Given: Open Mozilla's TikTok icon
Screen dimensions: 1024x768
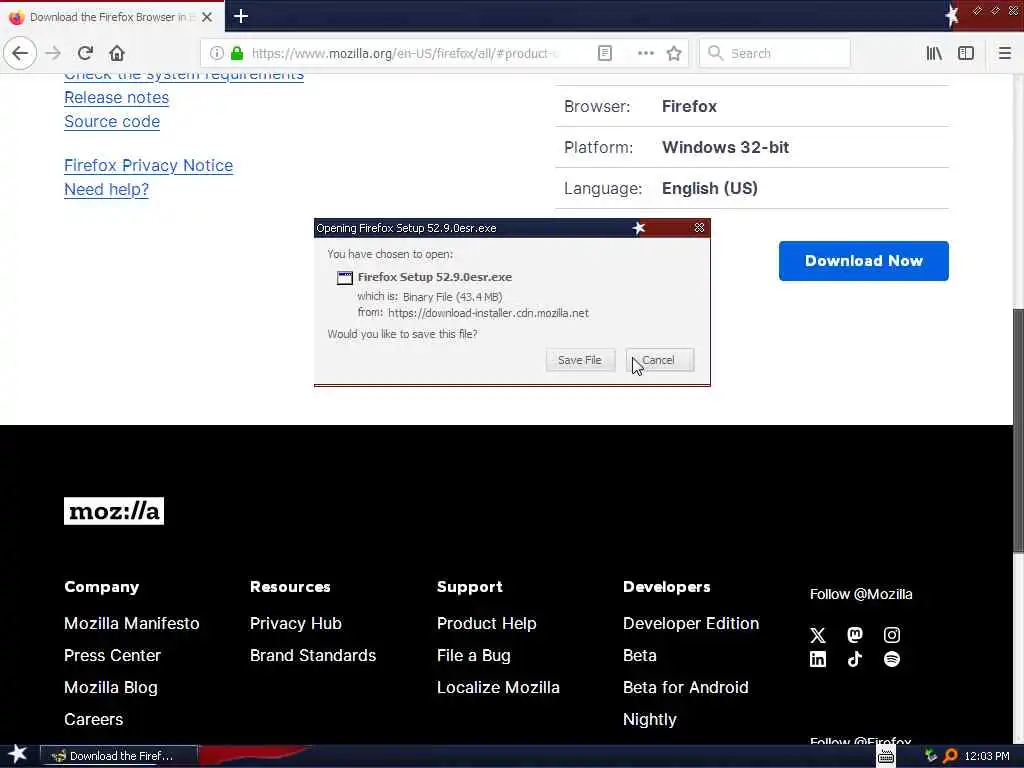Looking at the screenshot, I should pyautogui.click(x=855, y=659).
